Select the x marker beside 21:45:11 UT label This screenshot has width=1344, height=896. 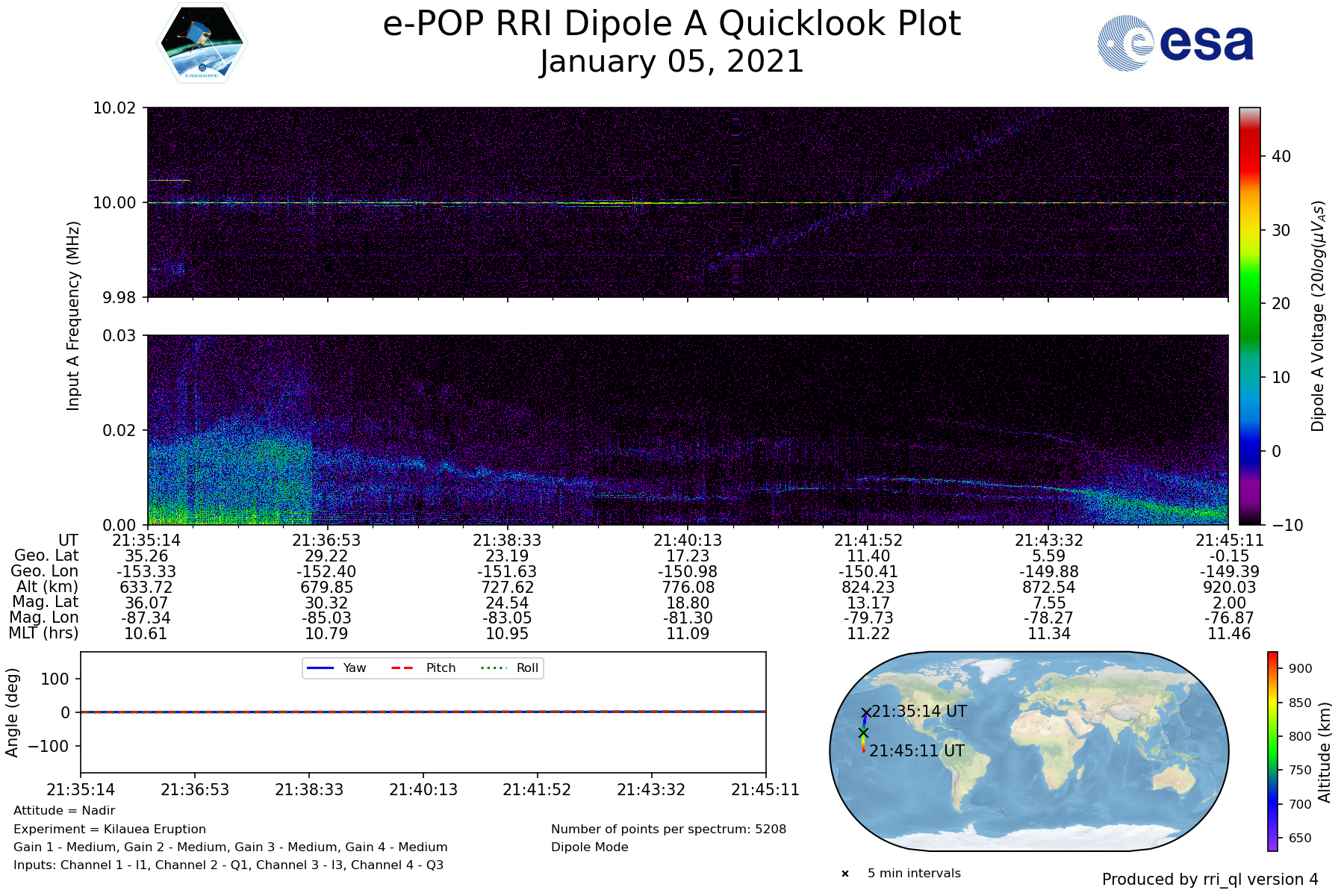[x=863, y=733]
